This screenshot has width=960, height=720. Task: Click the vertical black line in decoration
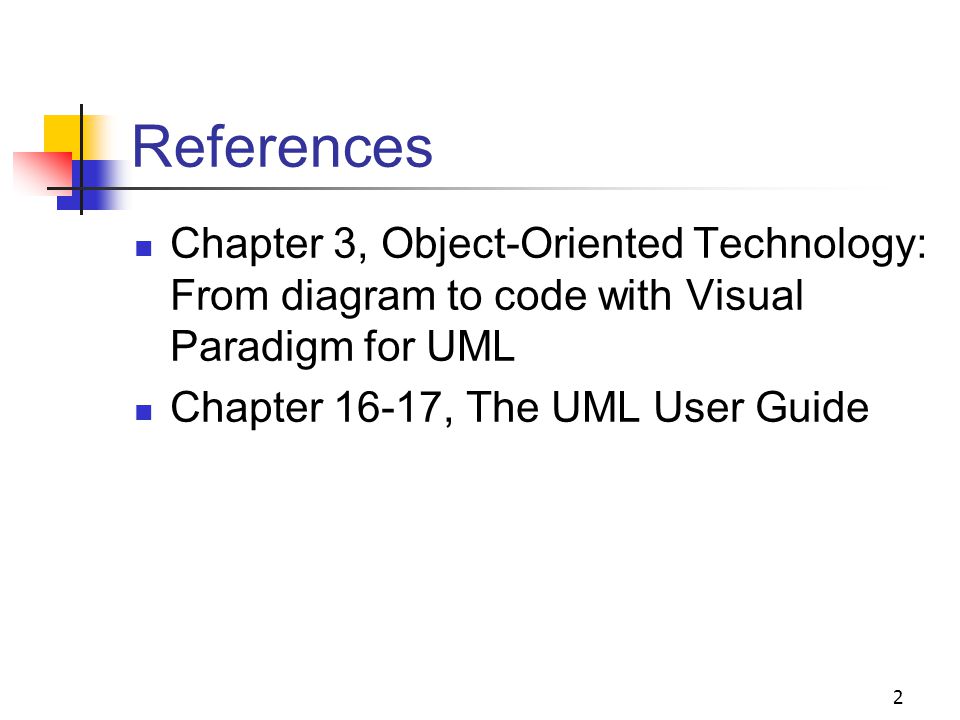(x=81, y=159)
